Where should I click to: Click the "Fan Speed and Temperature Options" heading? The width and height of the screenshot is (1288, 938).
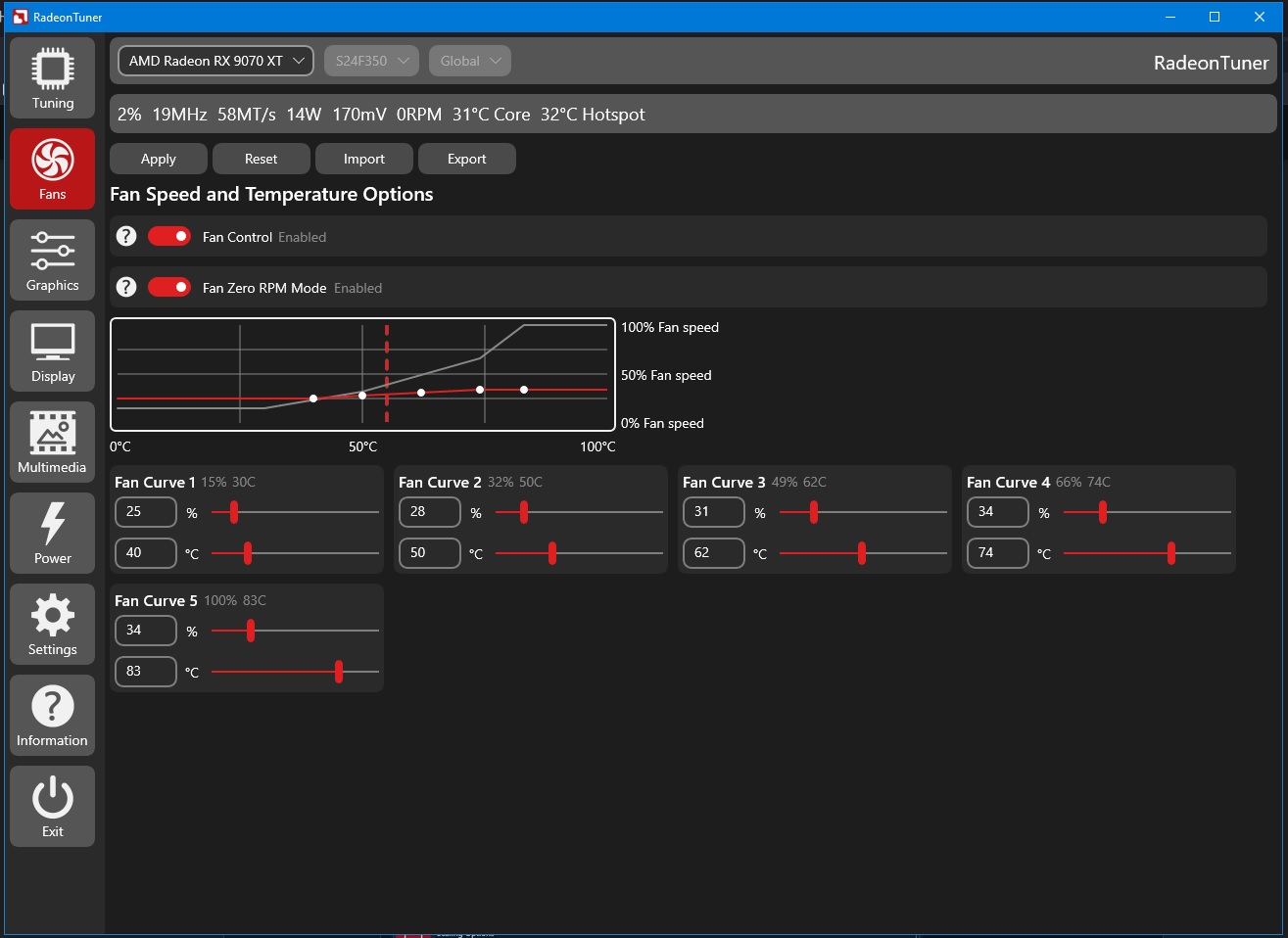click(x=271, y=194)
